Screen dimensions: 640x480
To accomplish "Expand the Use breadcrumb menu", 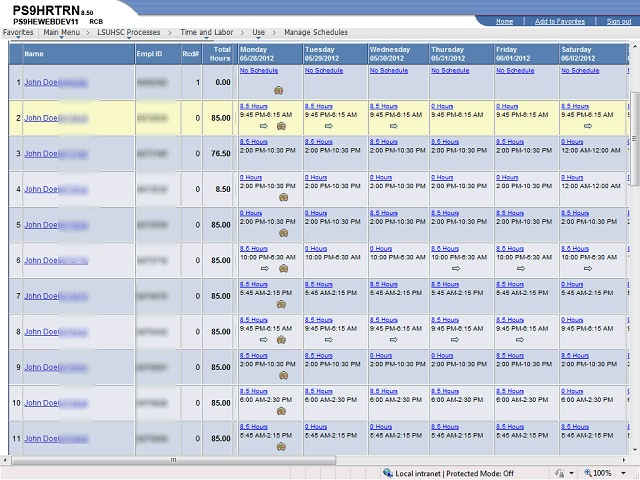I will (258, 33).
